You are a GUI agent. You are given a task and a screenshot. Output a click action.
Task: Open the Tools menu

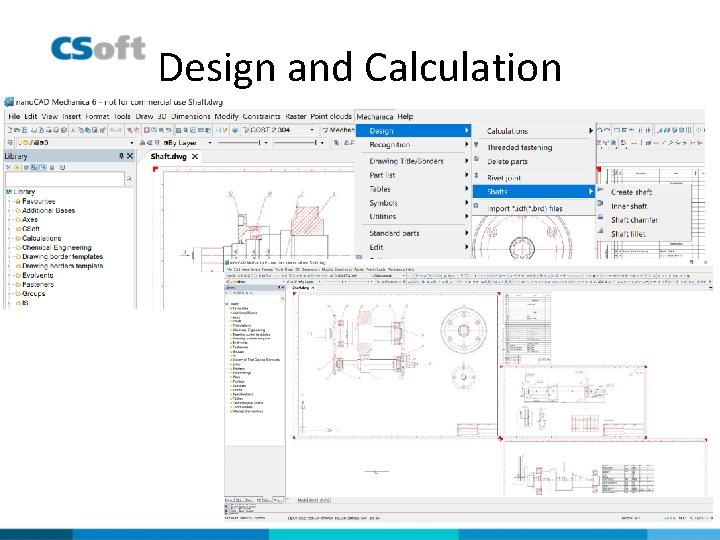tap(122, 117)
